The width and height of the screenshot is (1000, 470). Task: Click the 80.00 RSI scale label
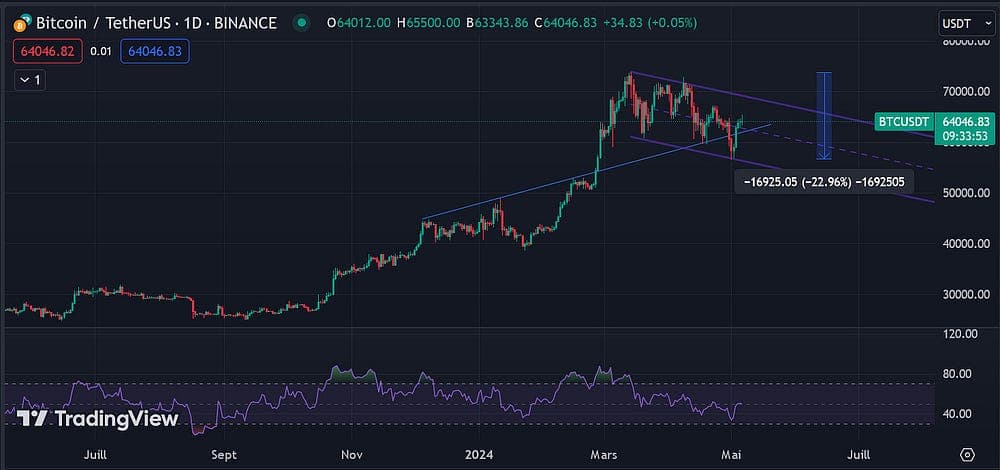click(x=957, y=374)
